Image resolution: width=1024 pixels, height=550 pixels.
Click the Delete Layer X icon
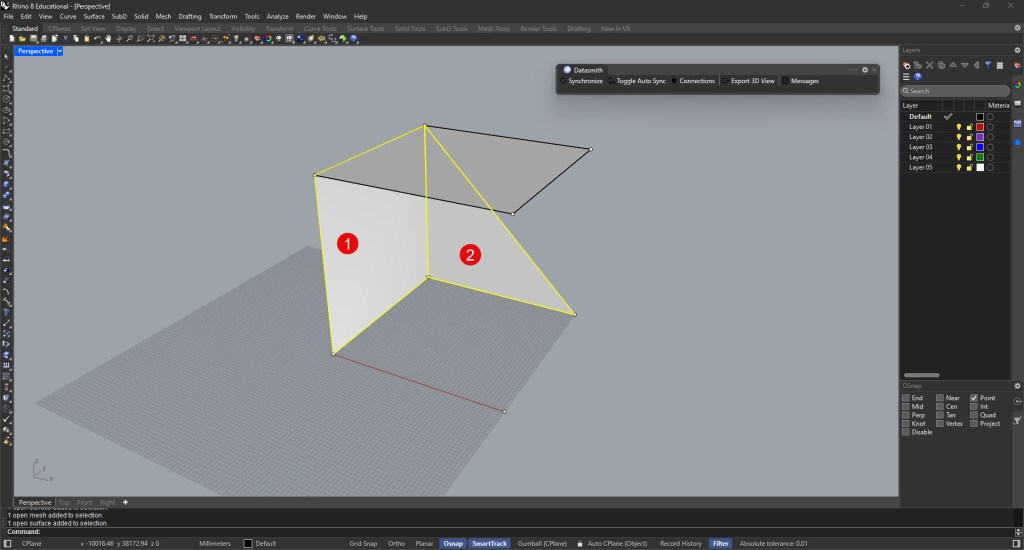[x=930, y=64]
